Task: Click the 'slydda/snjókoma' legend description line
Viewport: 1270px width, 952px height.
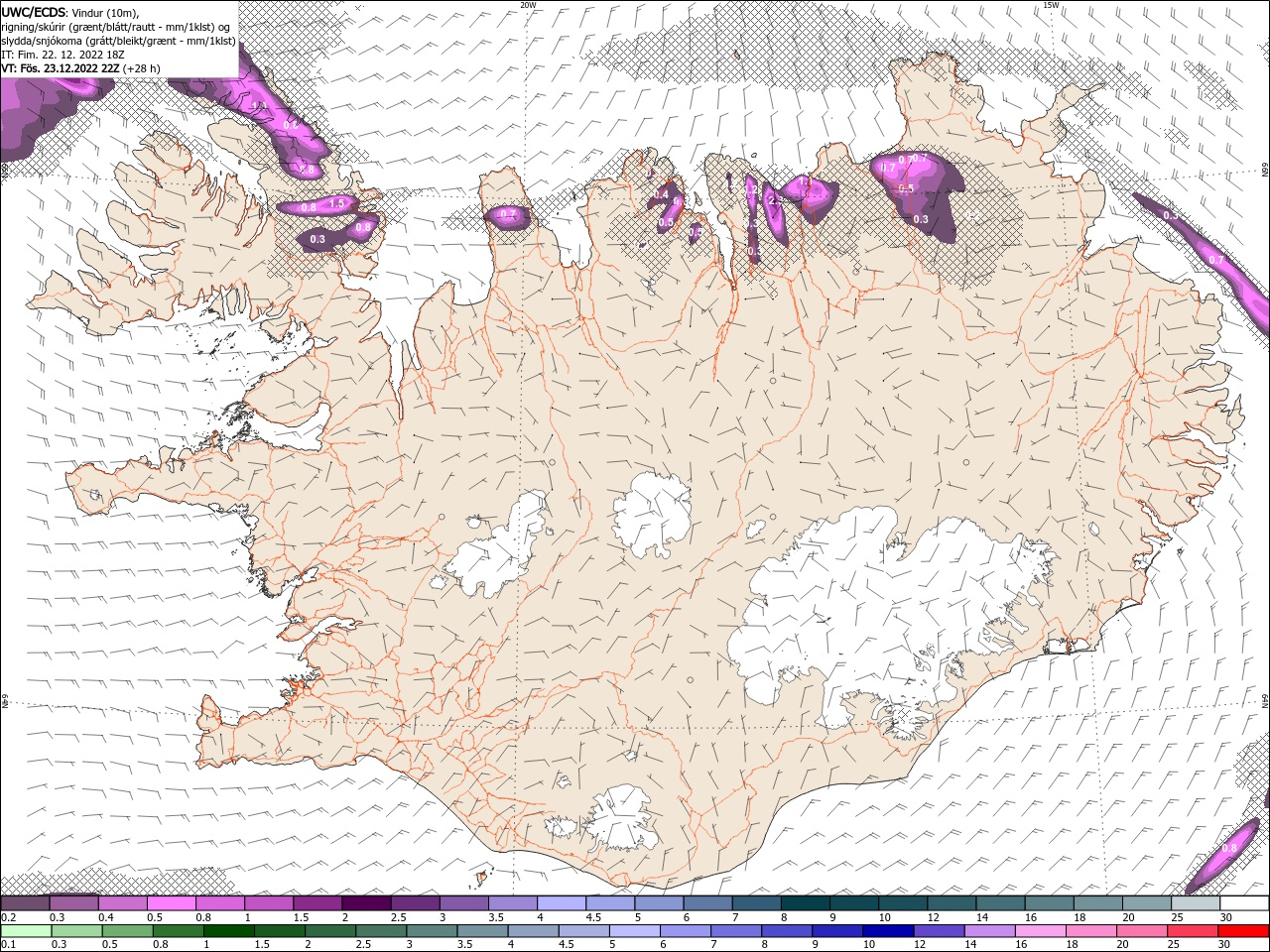Action: click(118, 41)
